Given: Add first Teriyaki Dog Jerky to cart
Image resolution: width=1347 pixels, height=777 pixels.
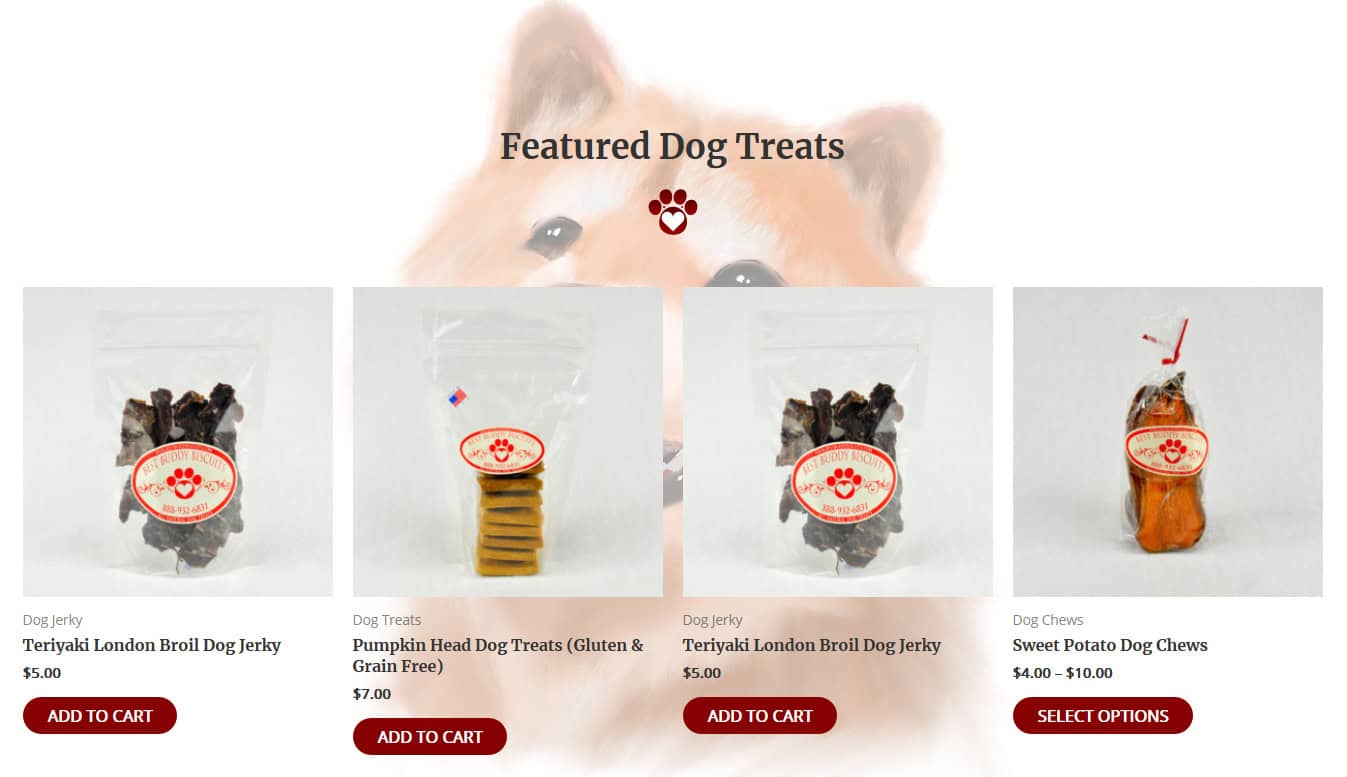Looking at the screenshot, I should 100,716.
